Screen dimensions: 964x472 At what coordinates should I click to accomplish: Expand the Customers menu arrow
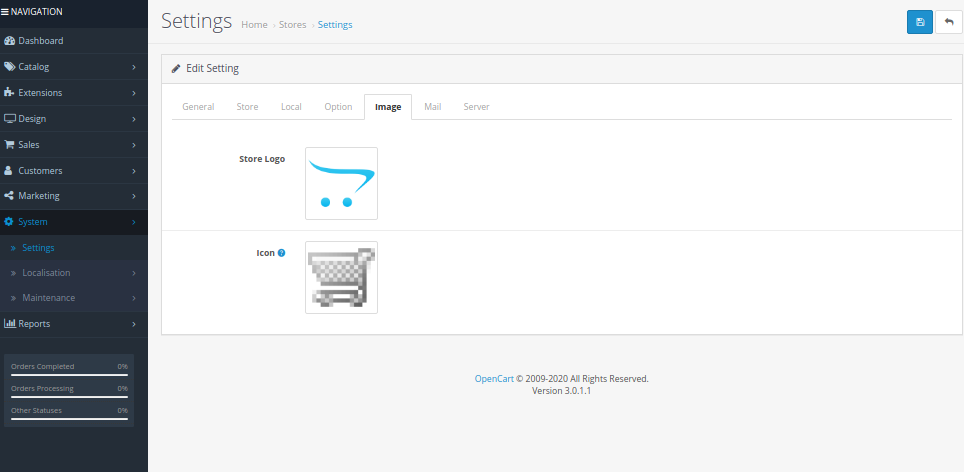pos(133,171)
